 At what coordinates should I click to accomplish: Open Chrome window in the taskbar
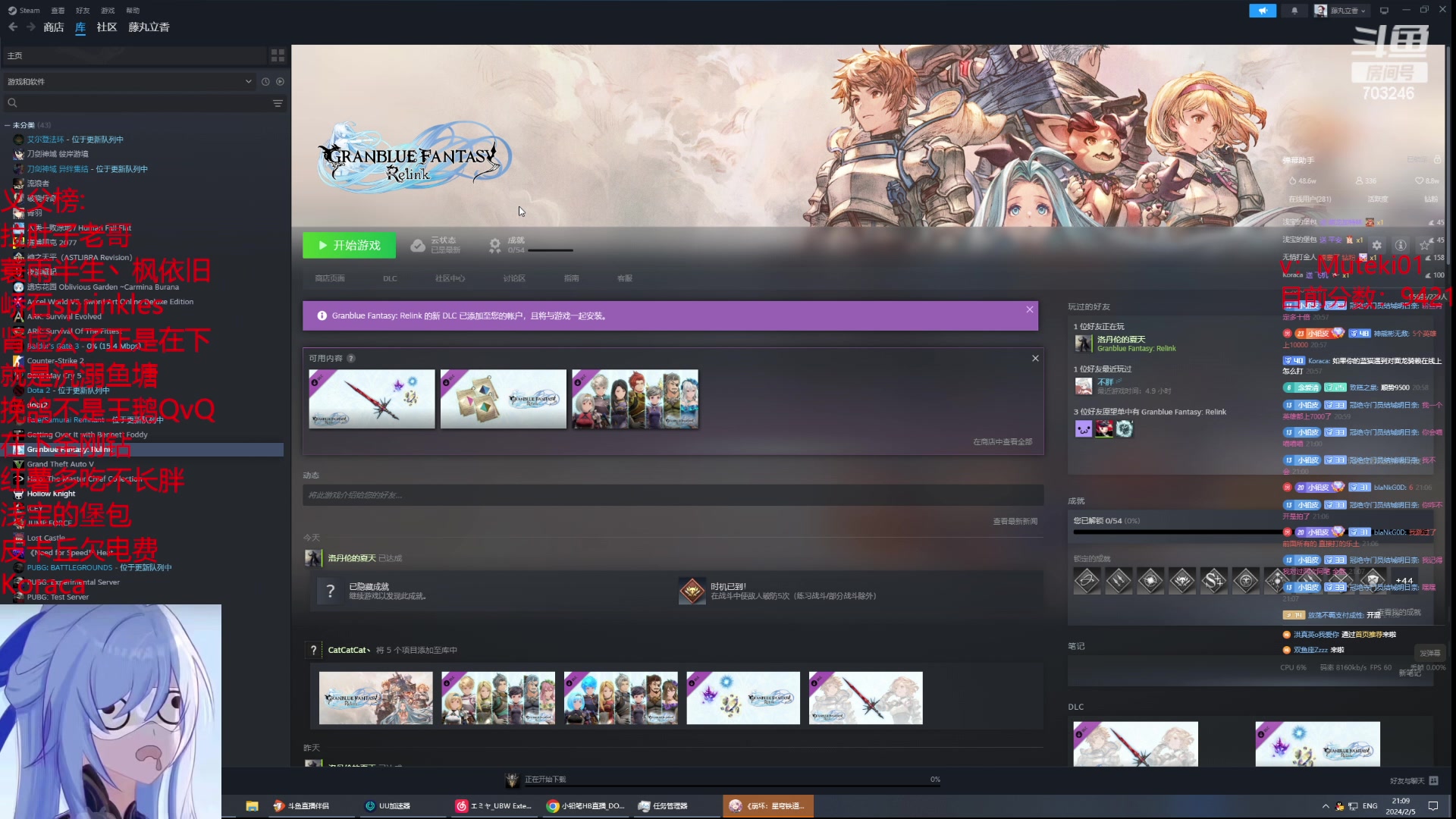585,806
